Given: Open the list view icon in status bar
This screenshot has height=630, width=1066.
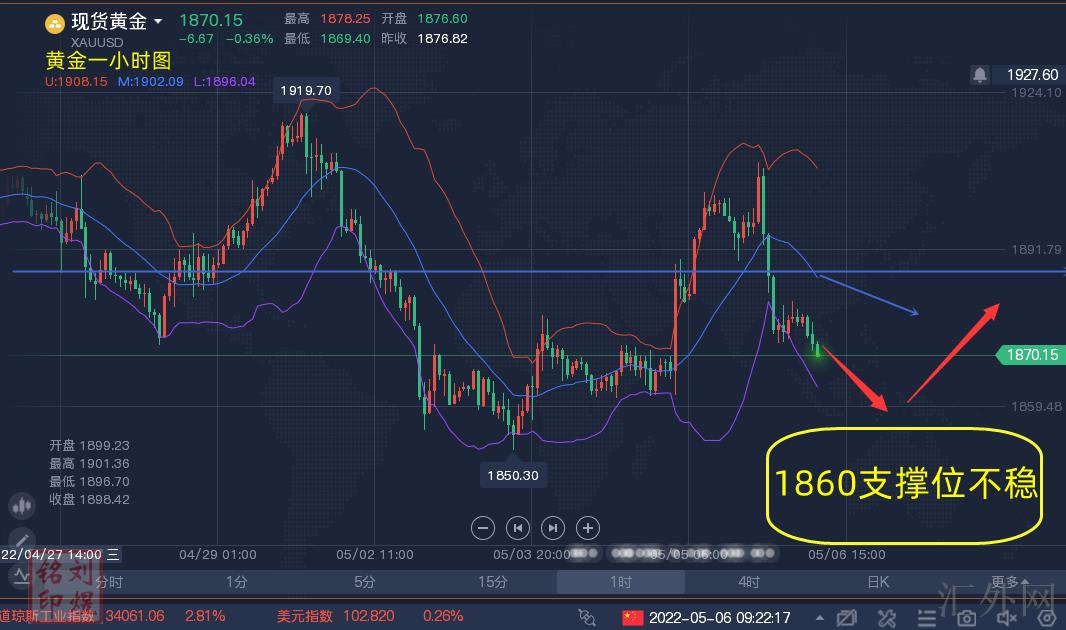Looking at the screenshot, I should (x=926, y=617).
